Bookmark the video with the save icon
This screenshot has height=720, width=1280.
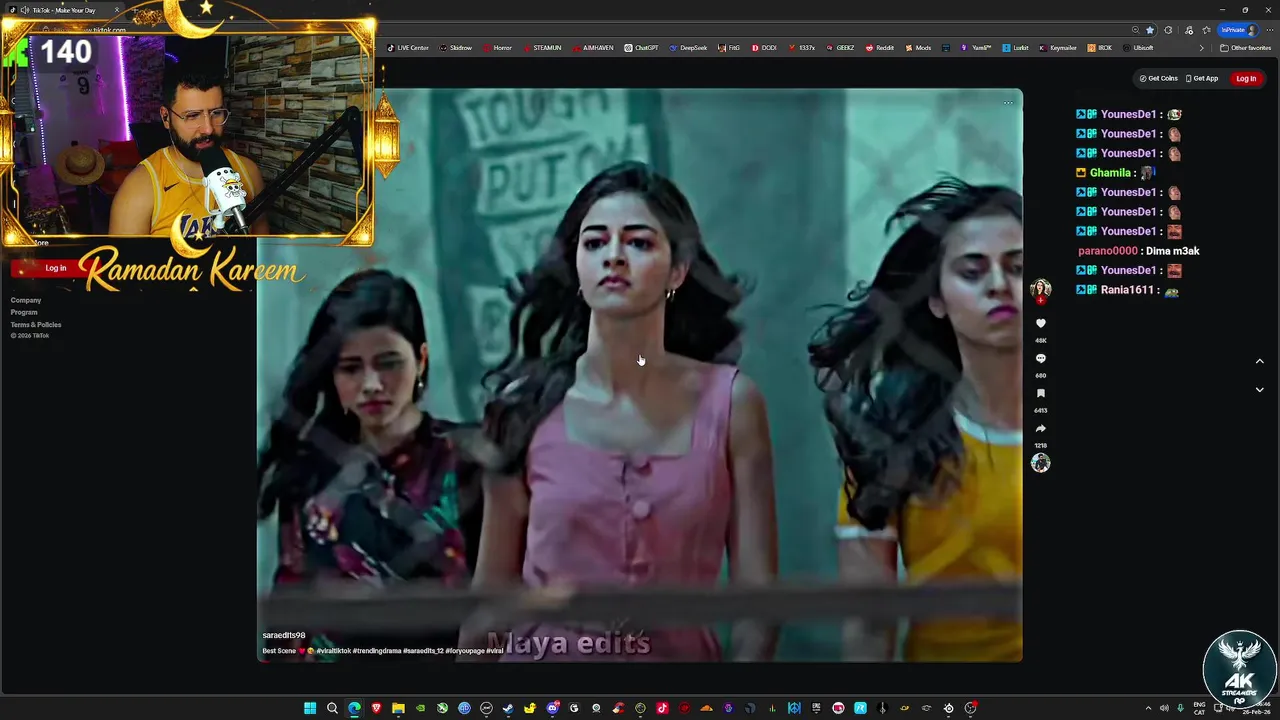click(1040, 394)
